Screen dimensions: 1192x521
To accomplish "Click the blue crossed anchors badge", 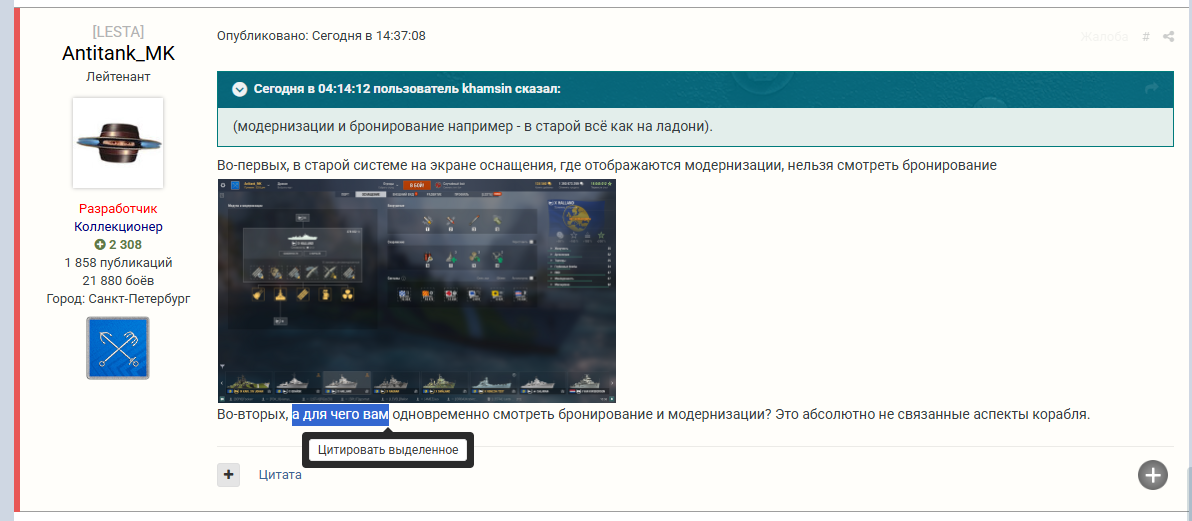I will coord(118,348).
